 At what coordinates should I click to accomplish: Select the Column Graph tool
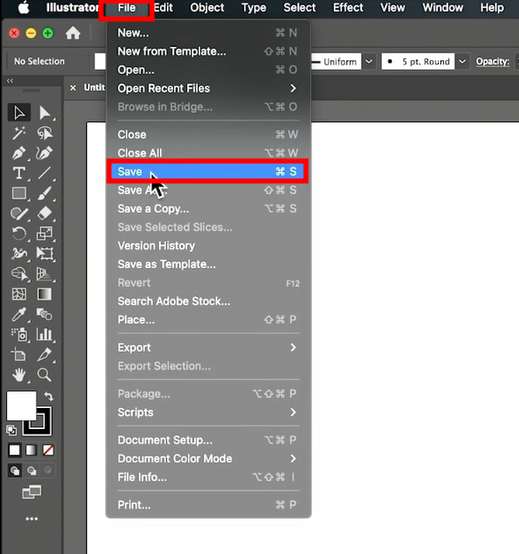45,334
